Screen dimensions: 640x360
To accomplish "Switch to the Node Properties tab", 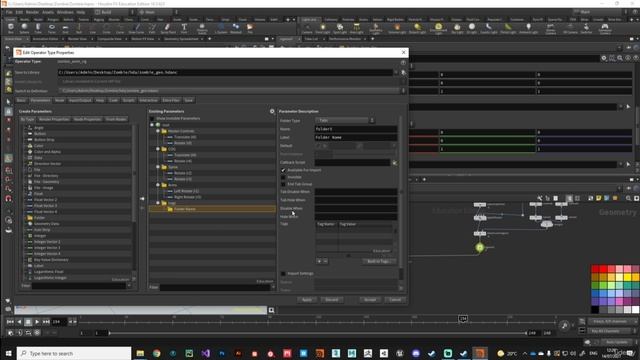I will click(x=87, y=119).
